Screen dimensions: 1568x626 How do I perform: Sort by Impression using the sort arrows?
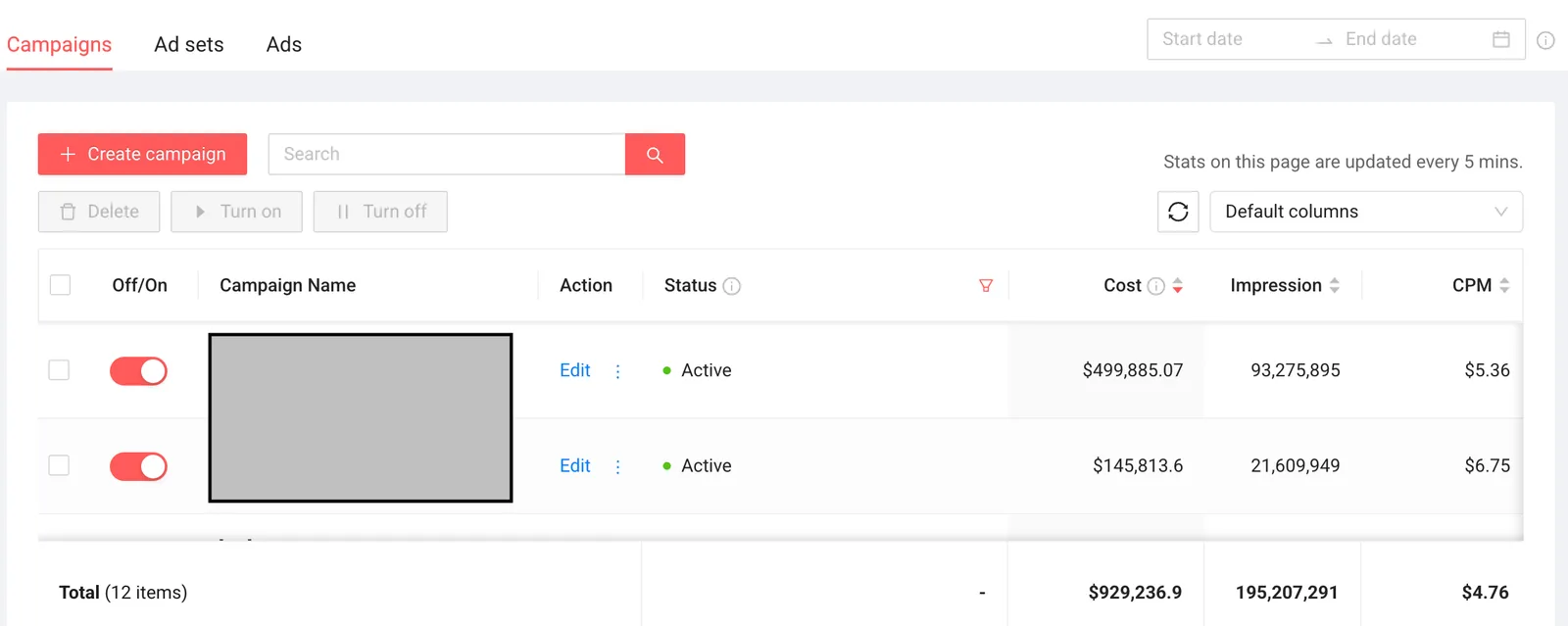pos(1335,285)
